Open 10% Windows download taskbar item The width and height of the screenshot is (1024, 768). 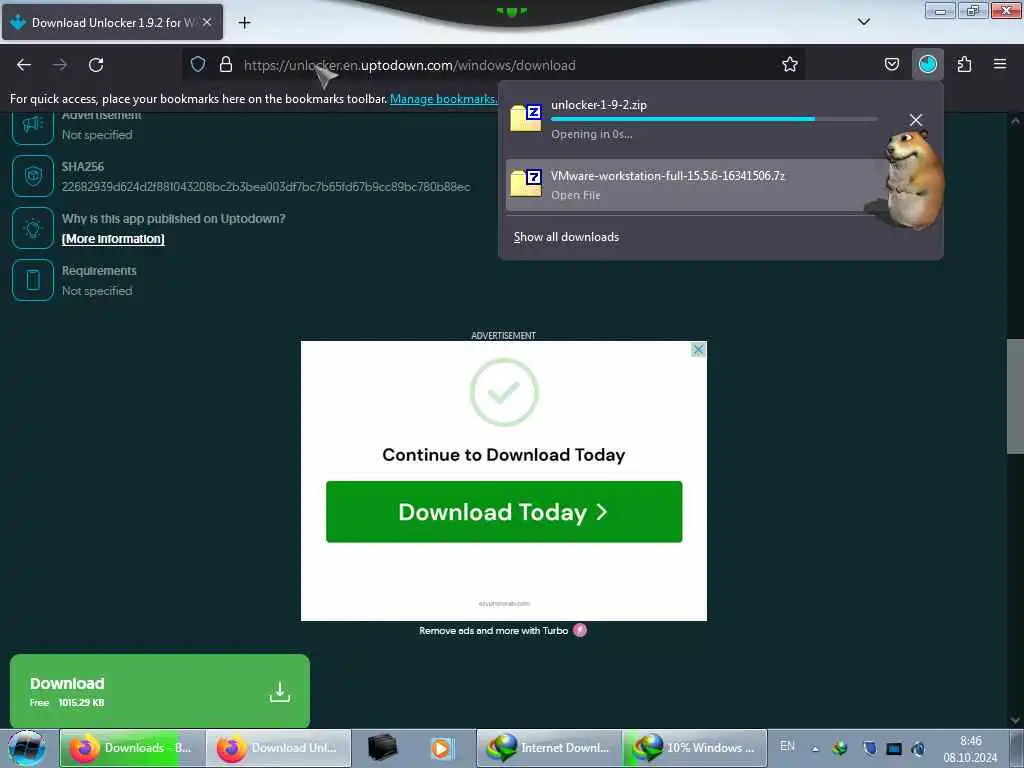tap(695, 748)
